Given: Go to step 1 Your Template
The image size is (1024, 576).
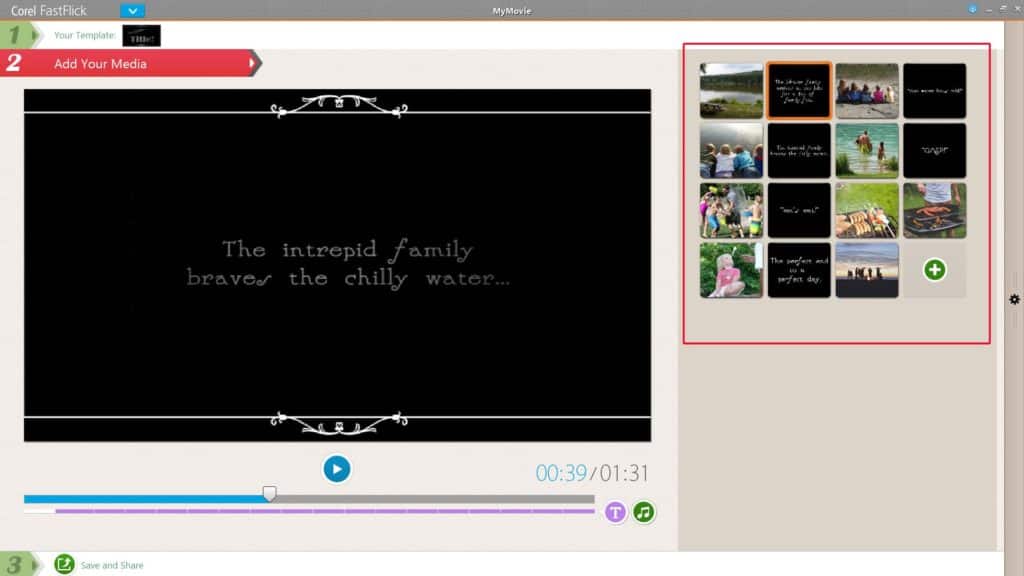Looking at the screenshot, I should tap(15, 36).
